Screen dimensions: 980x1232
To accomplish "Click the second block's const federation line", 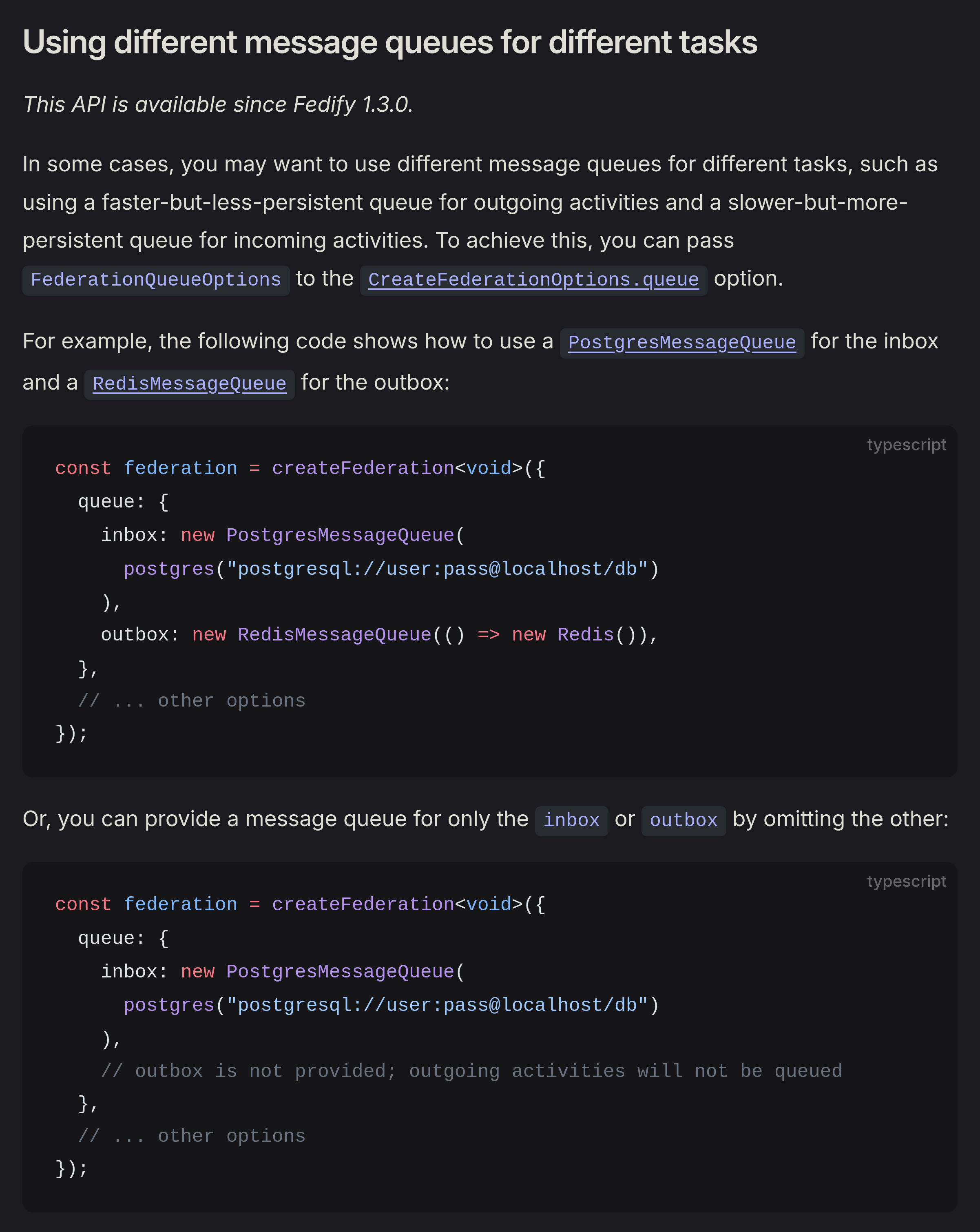I will click(x=300, y=904).
